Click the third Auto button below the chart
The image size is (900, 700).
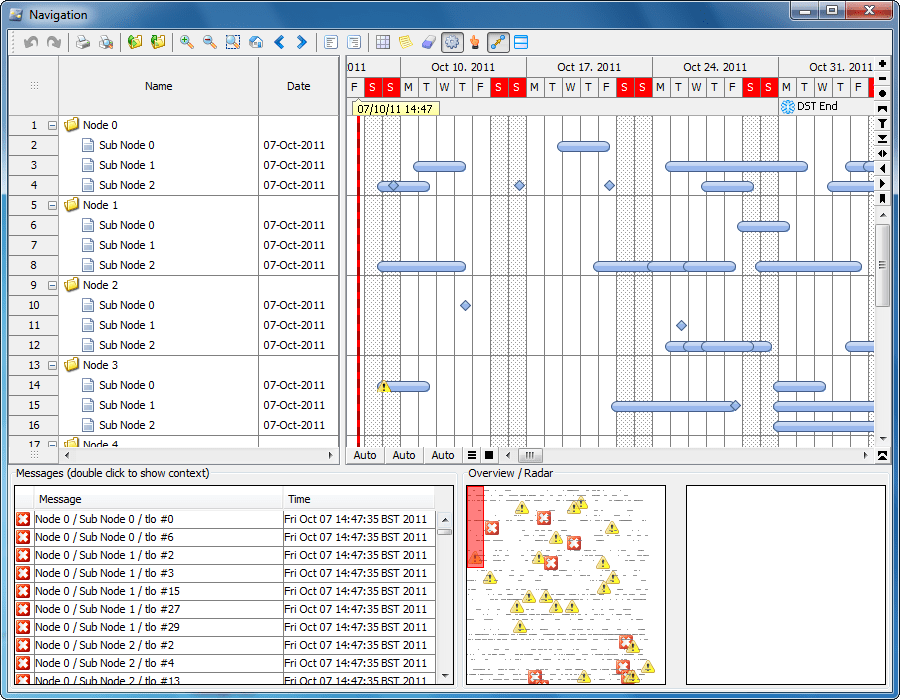click(x=443, y=456)
